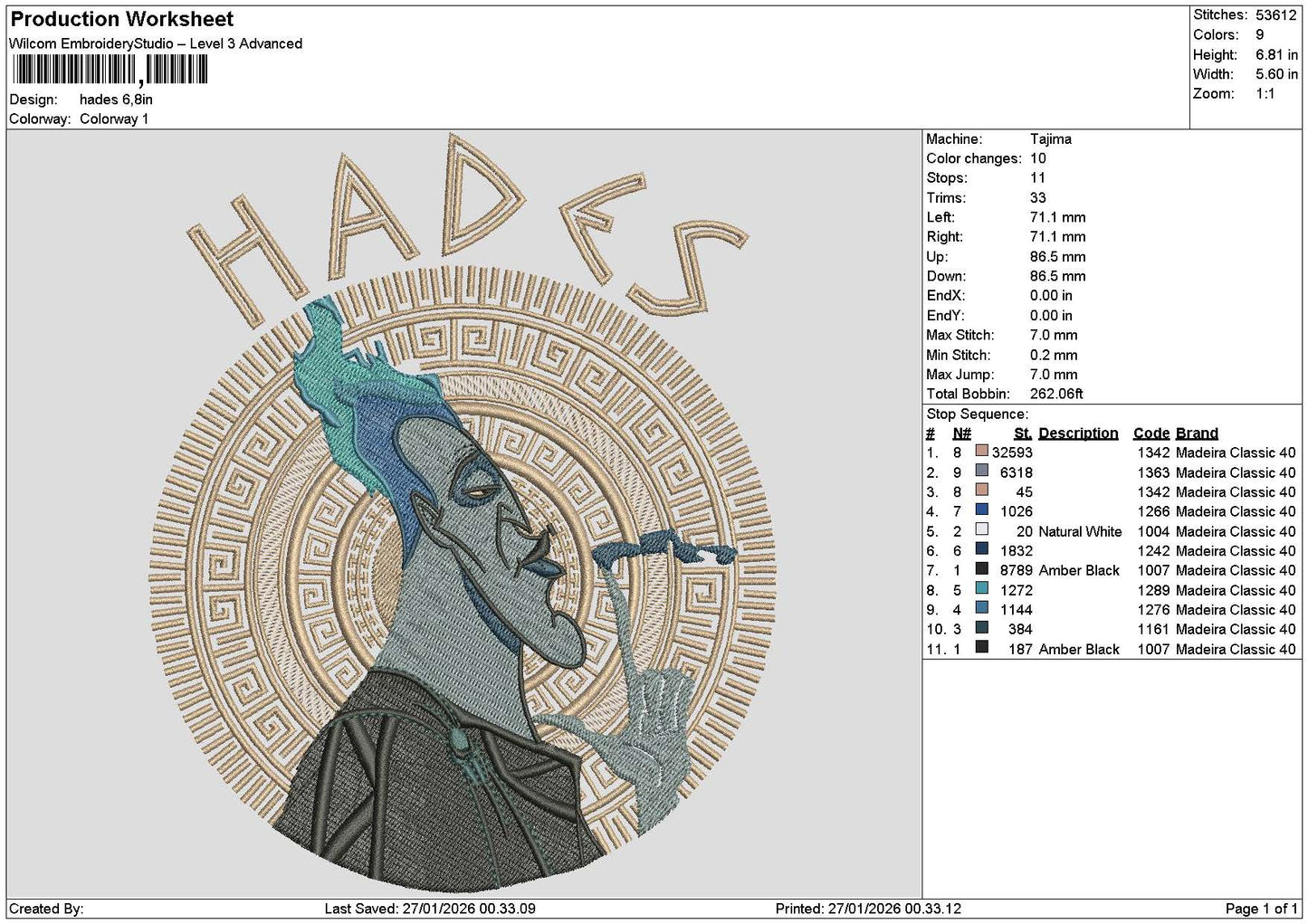Select the 'Colorway 1' value

tap(114, 119)
